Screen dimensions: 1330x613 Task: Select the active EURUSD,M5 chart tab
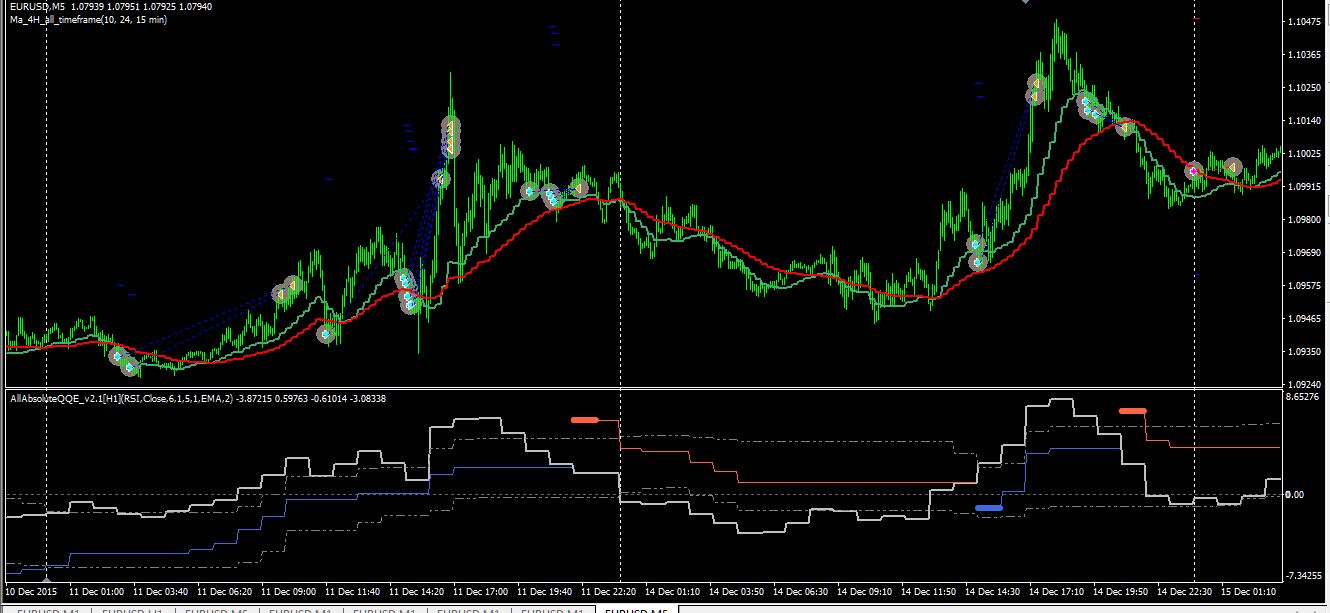point(636,610)
